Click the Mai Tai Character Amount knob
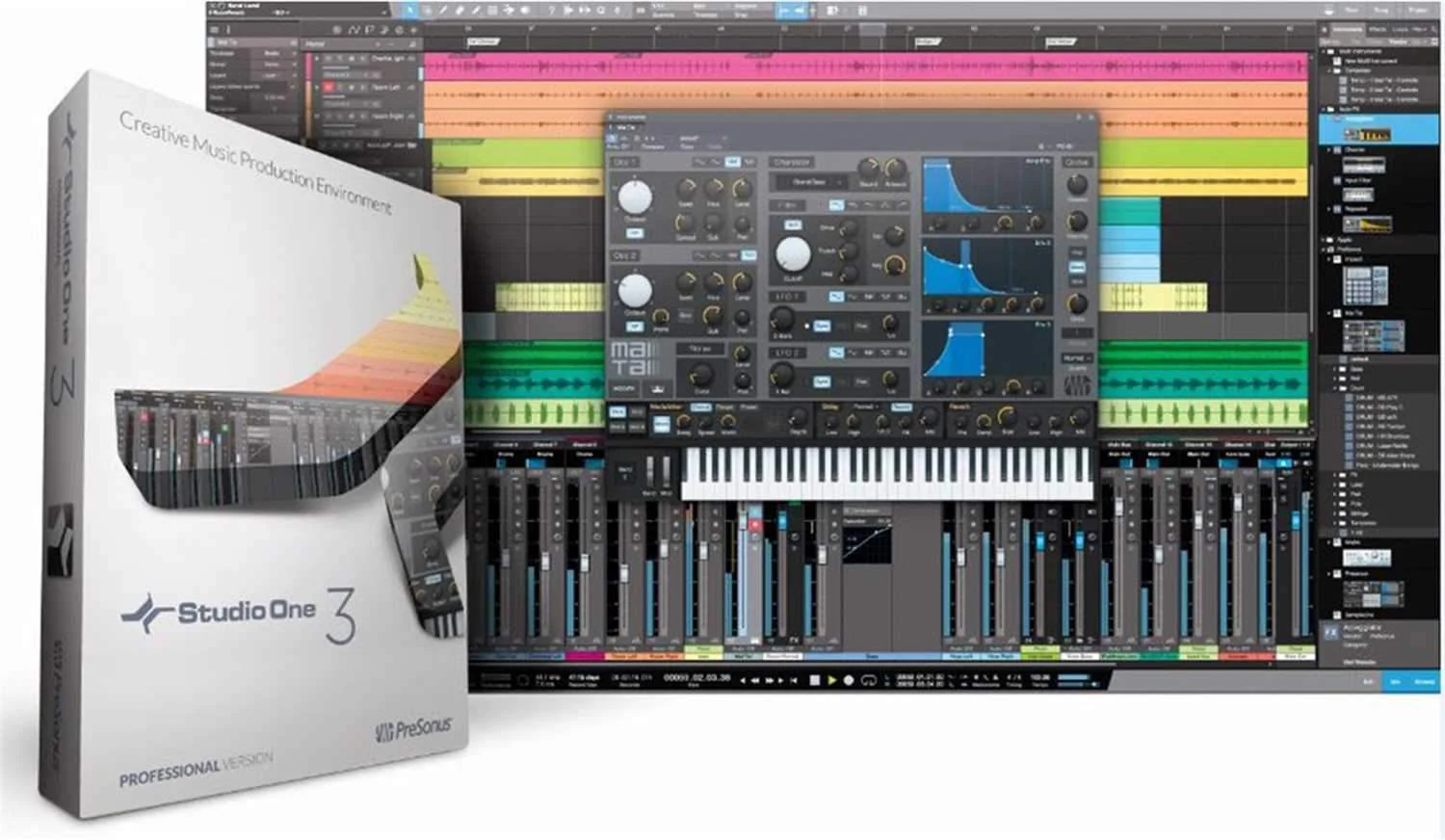This screenshot has height=840, width=1445. click(895, 169)
